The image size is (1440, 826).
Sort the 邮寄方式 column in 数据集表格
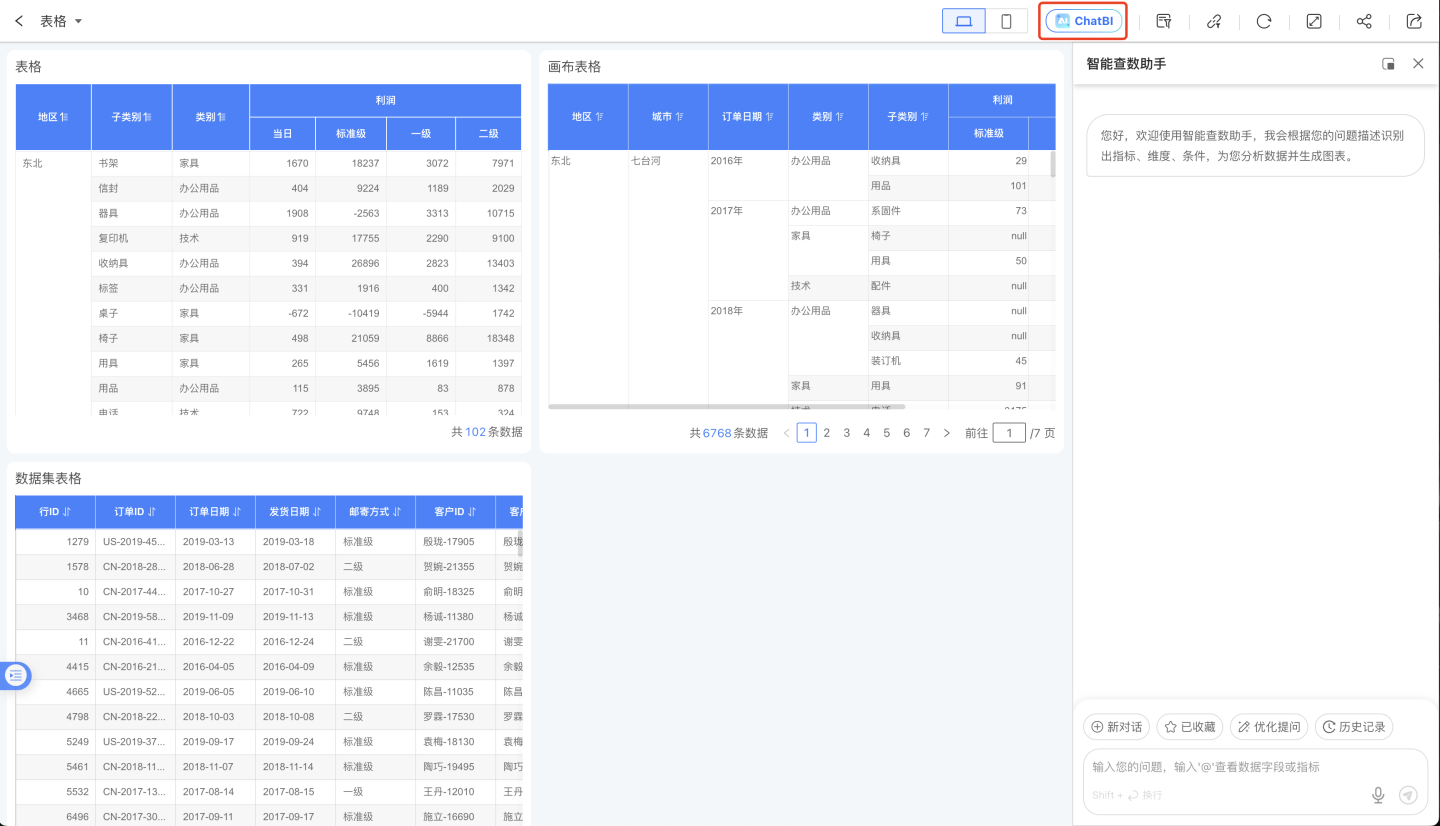coord(396,512)
